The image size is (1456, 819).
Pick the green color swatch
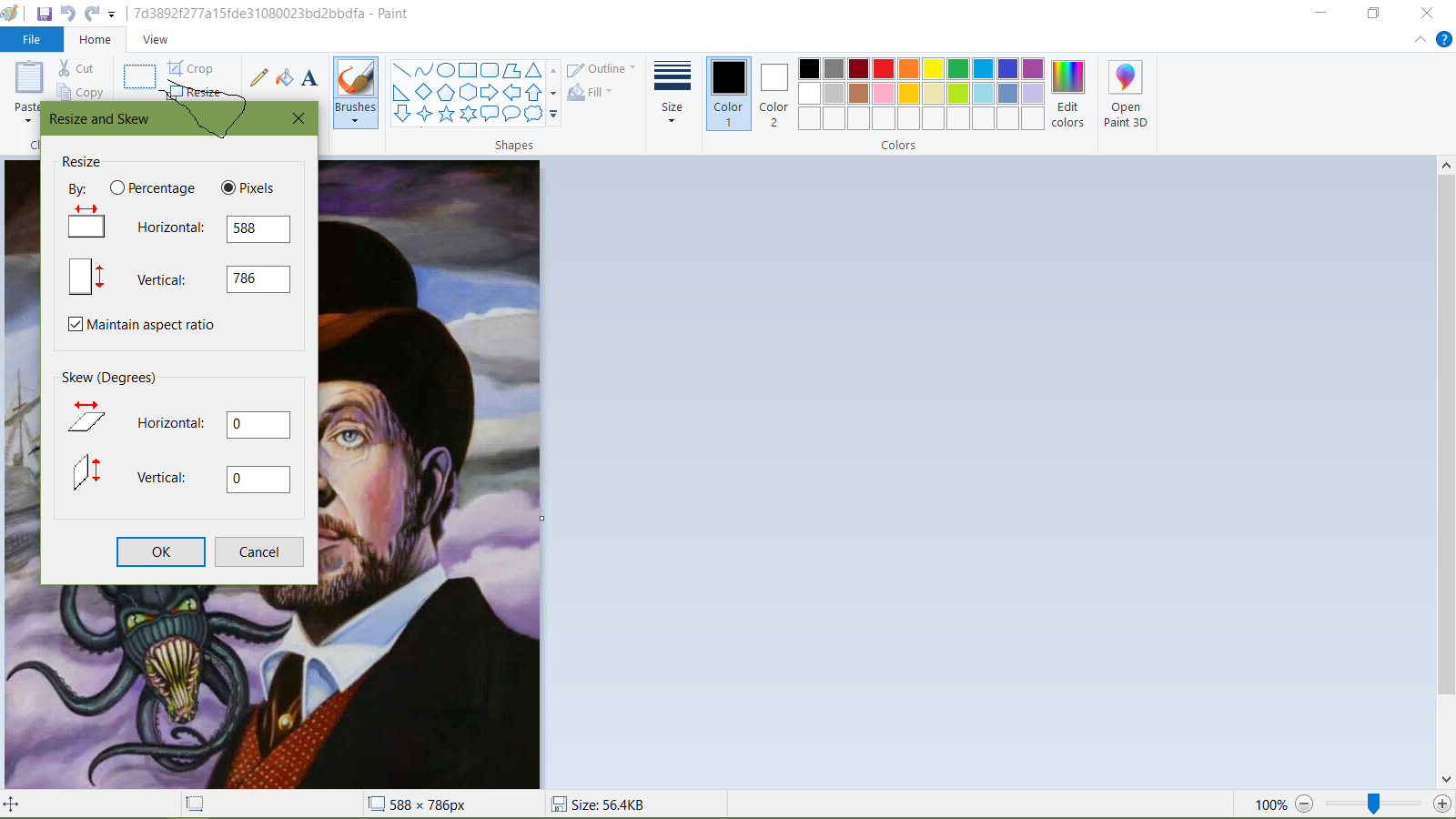[x=957, y=69]
